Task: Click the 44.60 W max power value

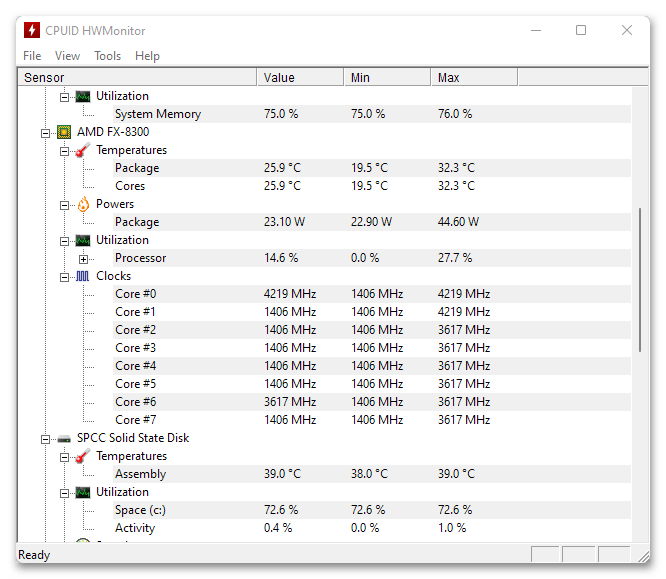Action: coord(458,222)
